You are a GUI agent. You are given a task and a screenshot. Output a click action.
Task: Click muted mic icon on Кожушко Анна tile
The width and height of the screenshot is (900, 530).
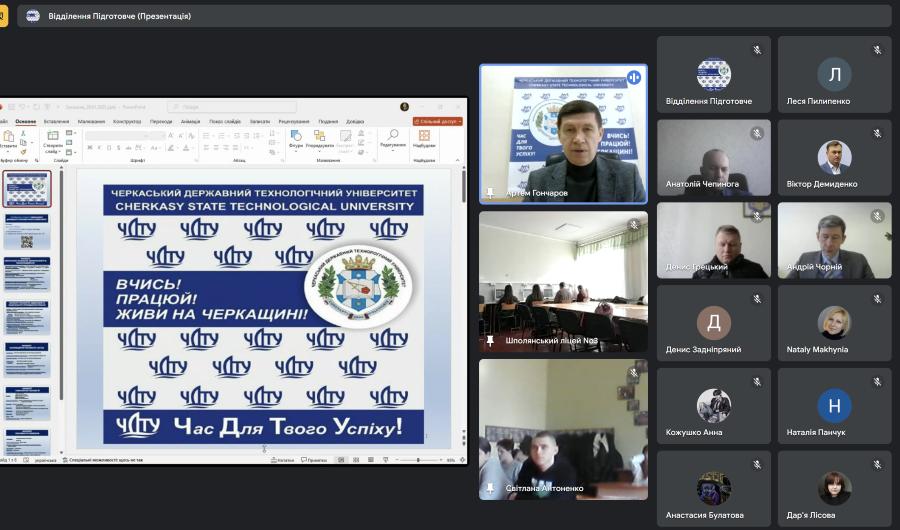click(x=757, y=381)
